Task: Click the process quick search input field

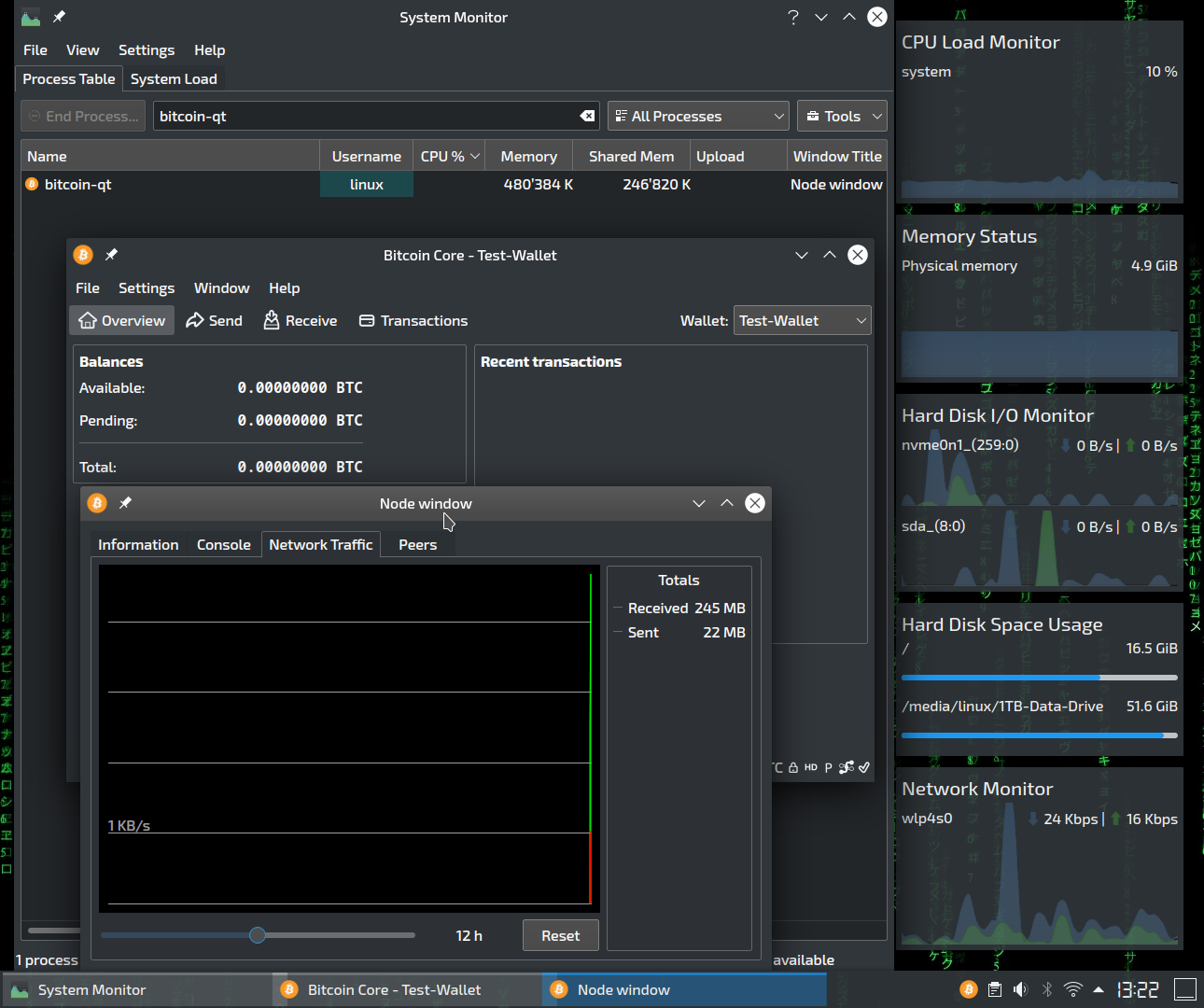Action: pos(376,116)
